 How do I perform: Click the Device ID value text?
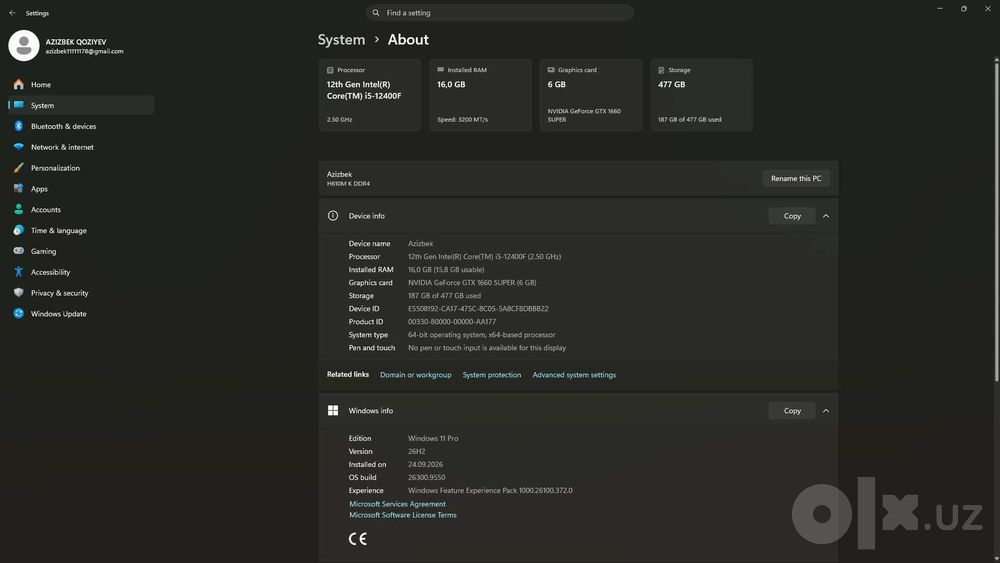click(x=478, y=309)
